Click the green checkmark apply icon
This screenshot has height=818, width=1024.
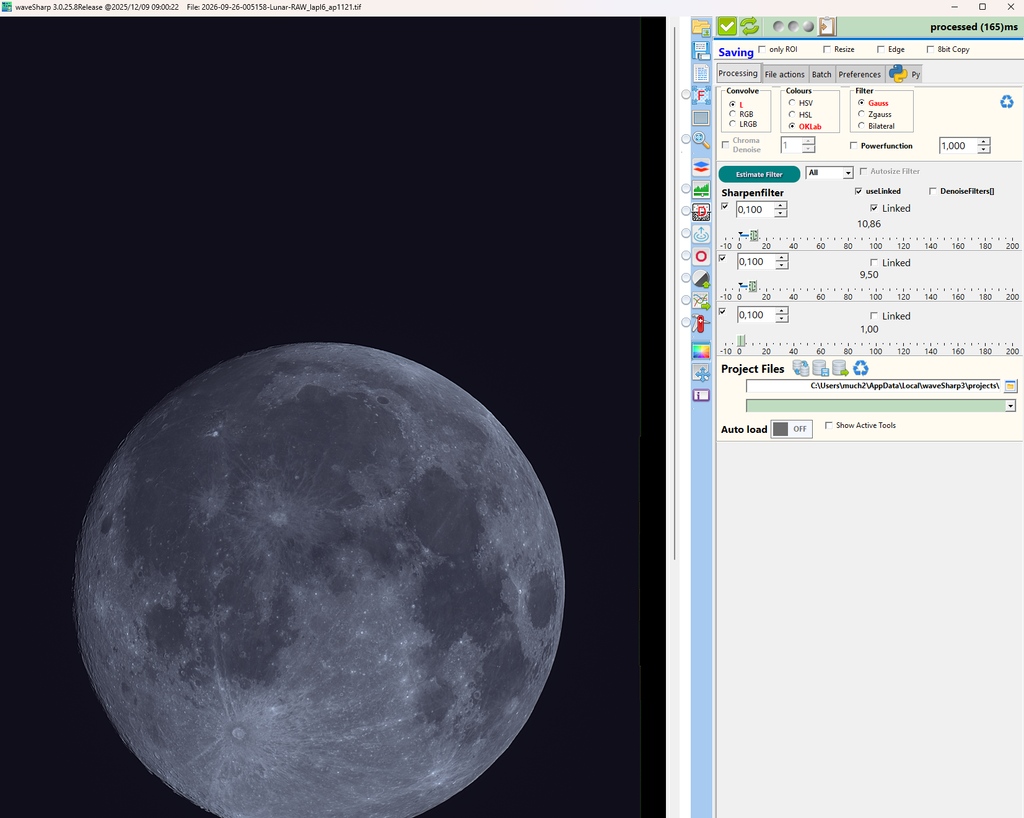(727, 26)
